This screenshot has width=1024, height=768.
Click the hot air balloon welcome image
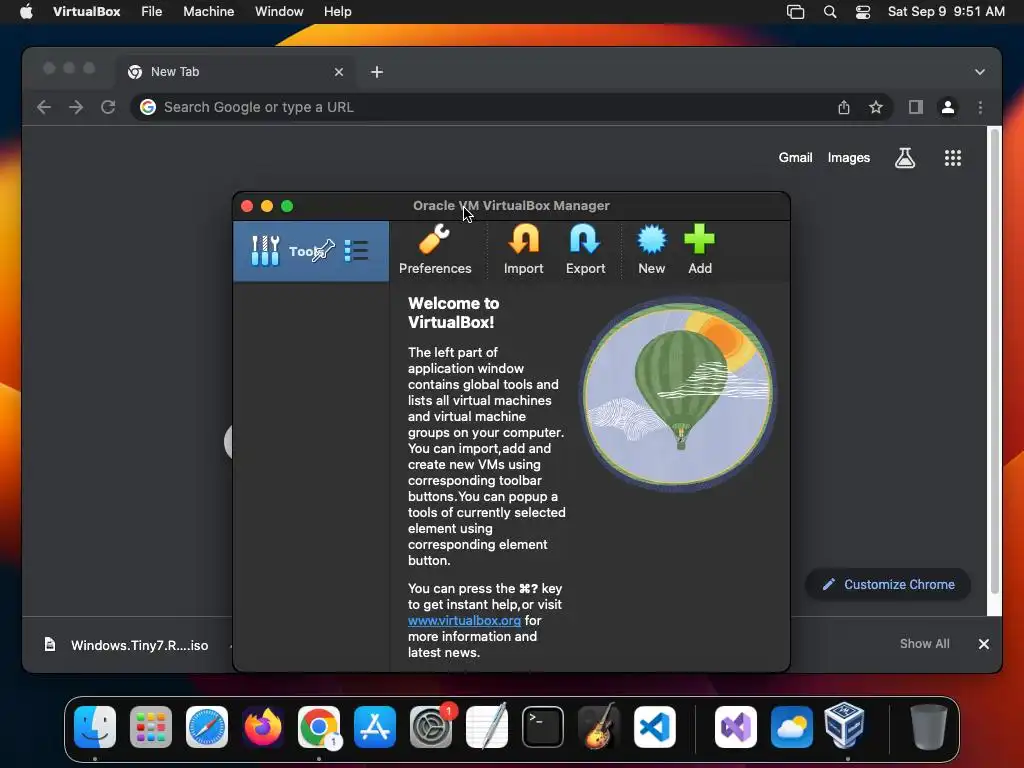[679, 394]
